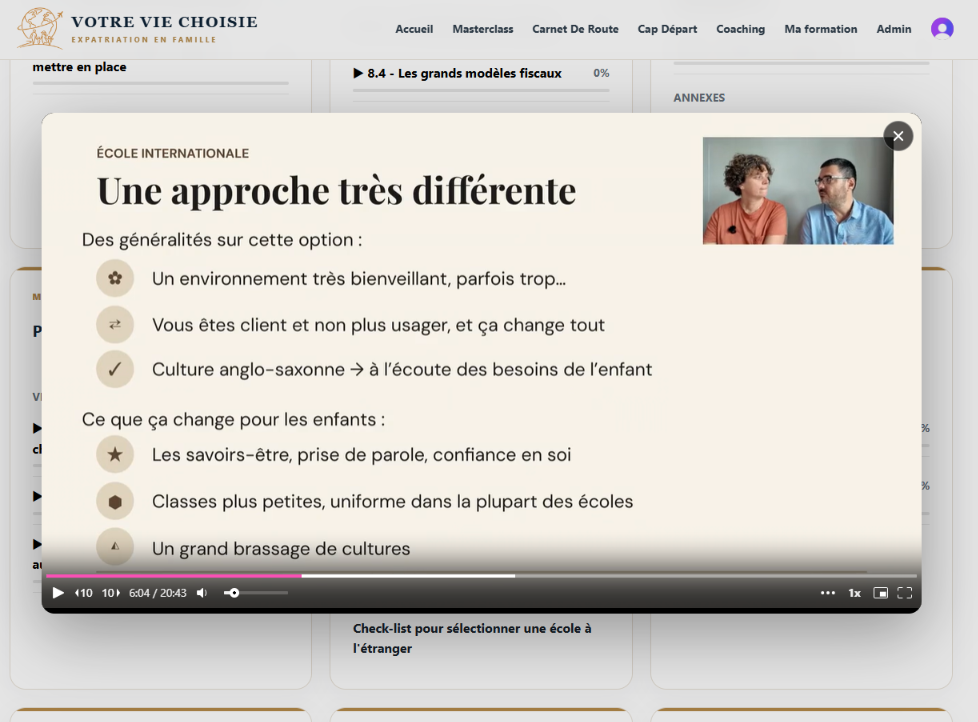The height and width of the screenshot is (722, 978).
Task: Click the text mettre en place
Action: pos(79,67)
